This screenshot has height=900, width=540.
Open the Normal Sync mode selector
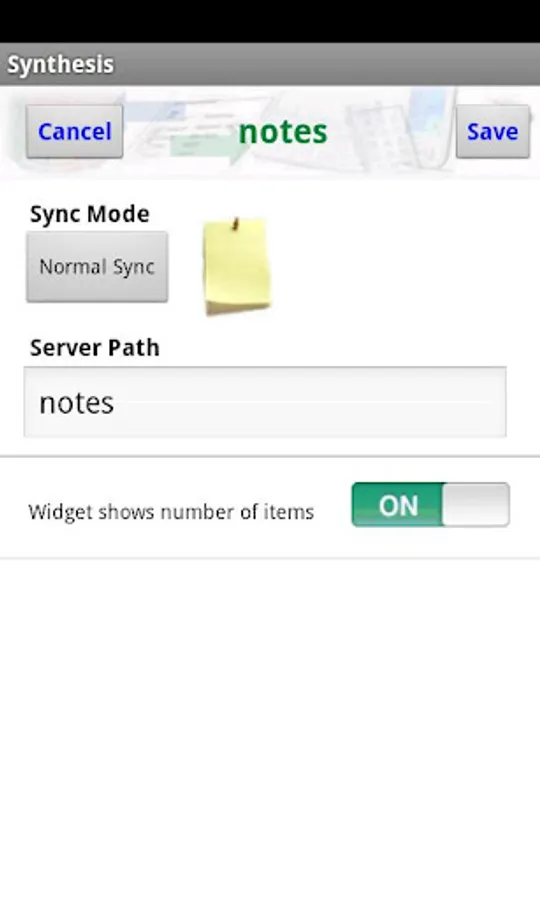[97, 266]
